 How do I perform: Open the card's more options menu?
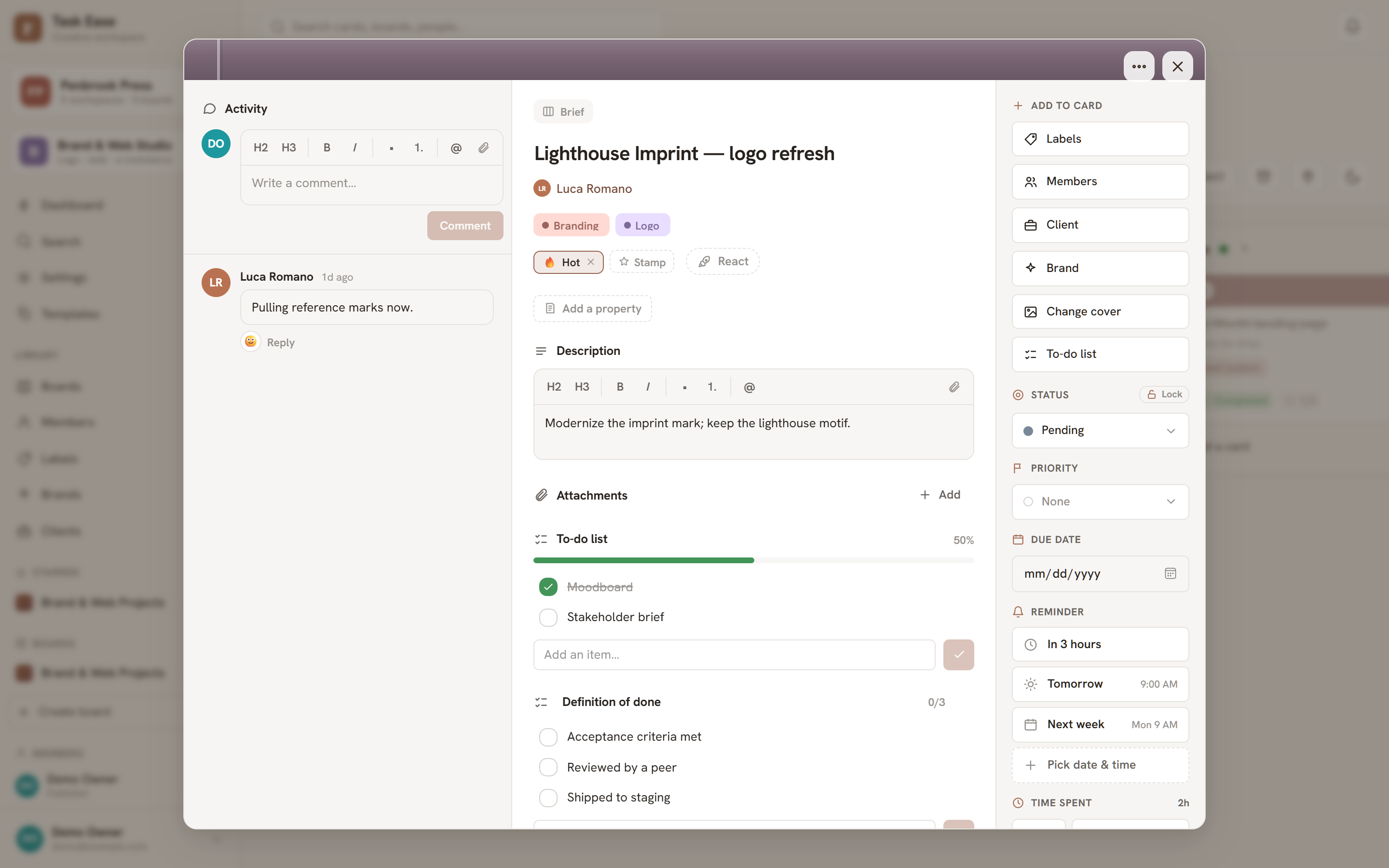coord(1139,67)
